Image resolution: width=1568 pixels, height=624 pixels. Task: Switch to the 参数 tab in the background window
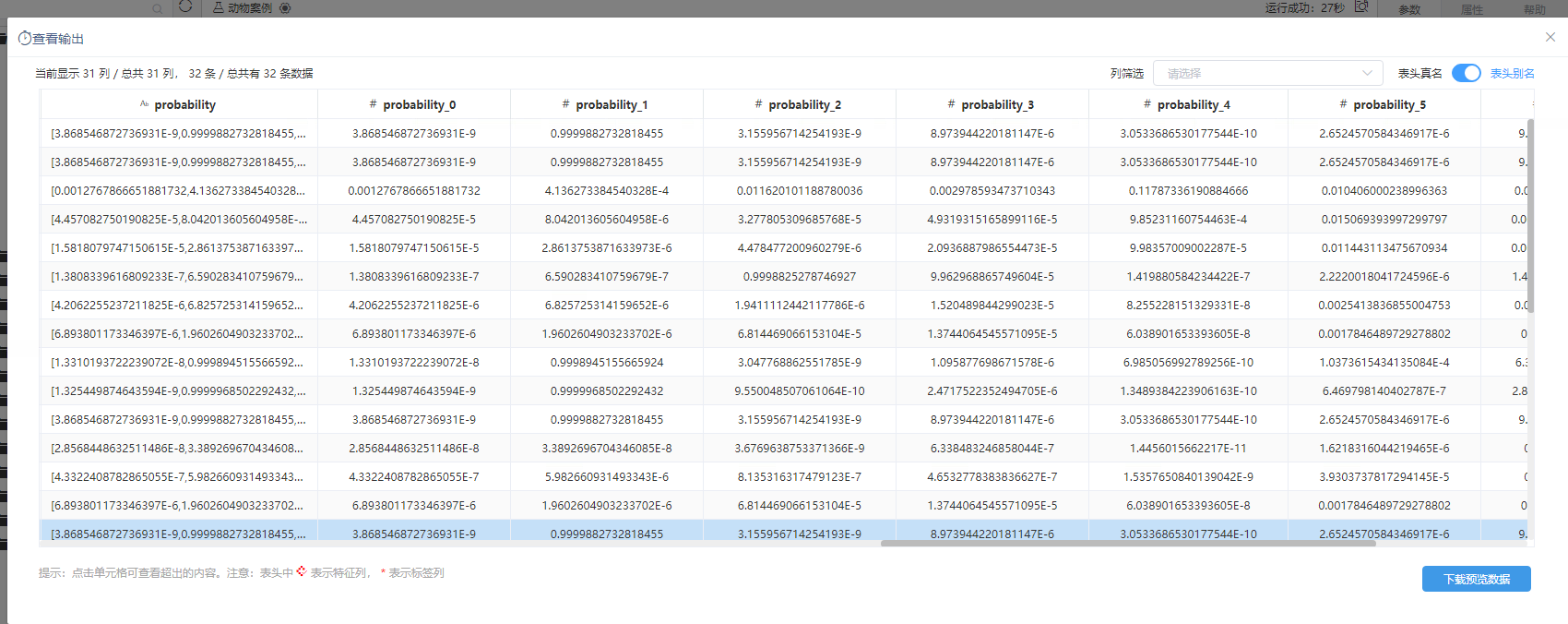(x=1409, y=9)
